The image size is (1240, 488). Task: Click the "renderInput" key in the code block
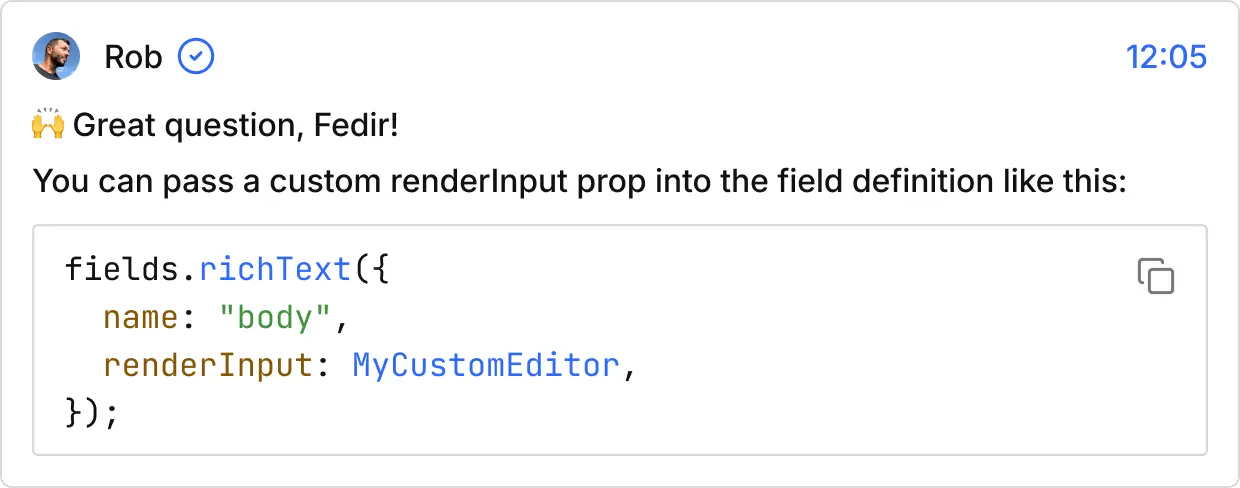pos(207,366)
